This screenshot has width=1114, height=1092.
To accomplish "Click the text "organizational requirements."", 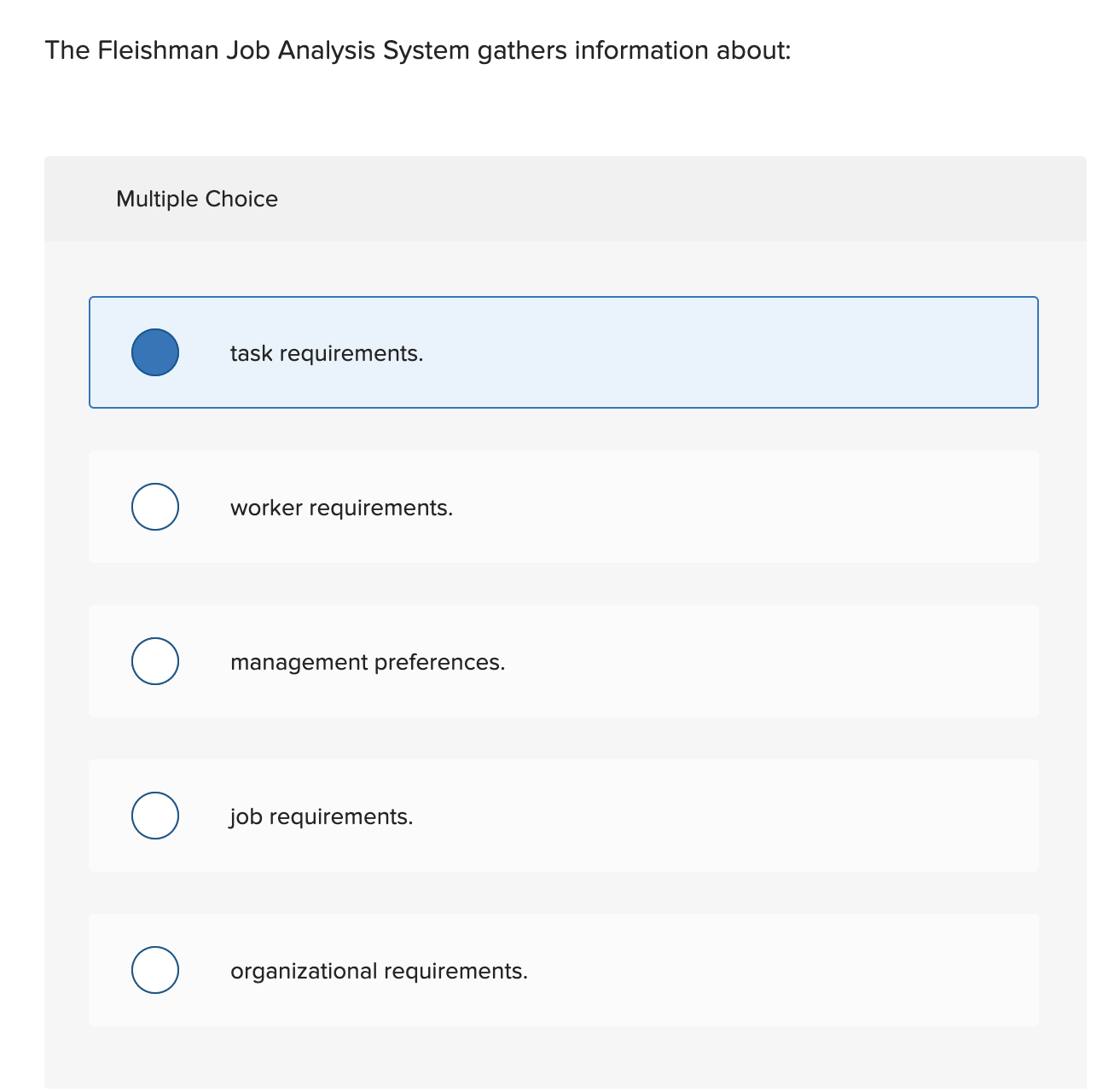I will coord(379,970).
